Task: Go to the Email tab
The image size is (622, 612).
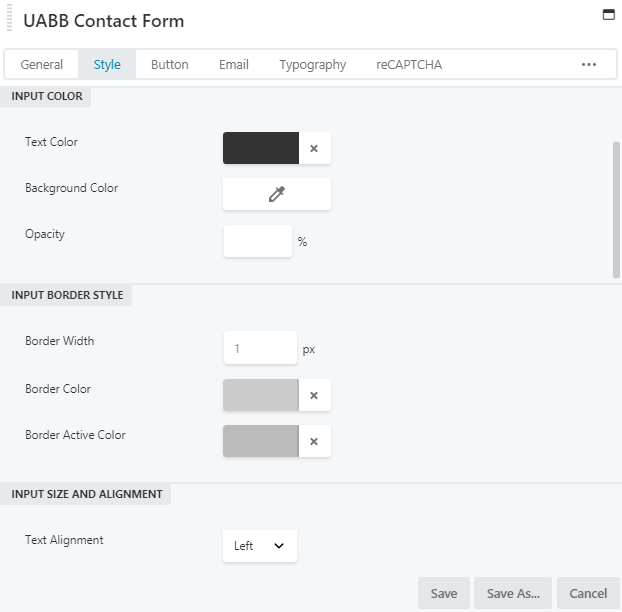Action: (x=234, y=64)
